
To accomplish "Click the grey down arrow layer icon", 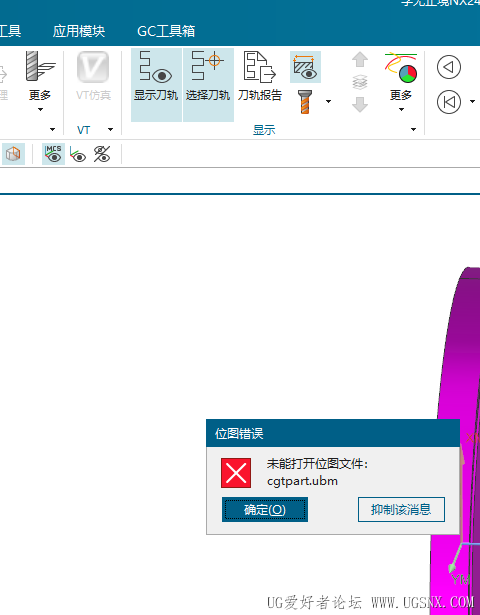I will [360, 105].
